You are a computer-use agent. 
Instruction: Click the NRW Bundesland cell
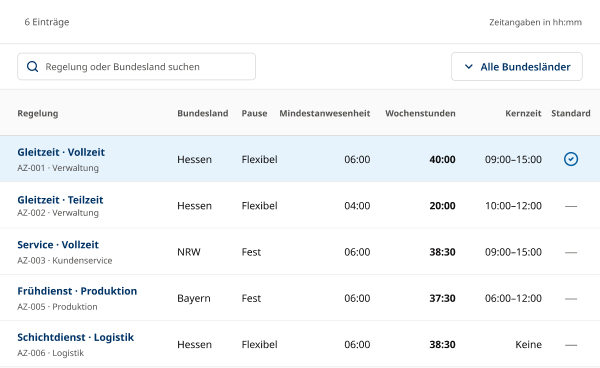(189, 252)
